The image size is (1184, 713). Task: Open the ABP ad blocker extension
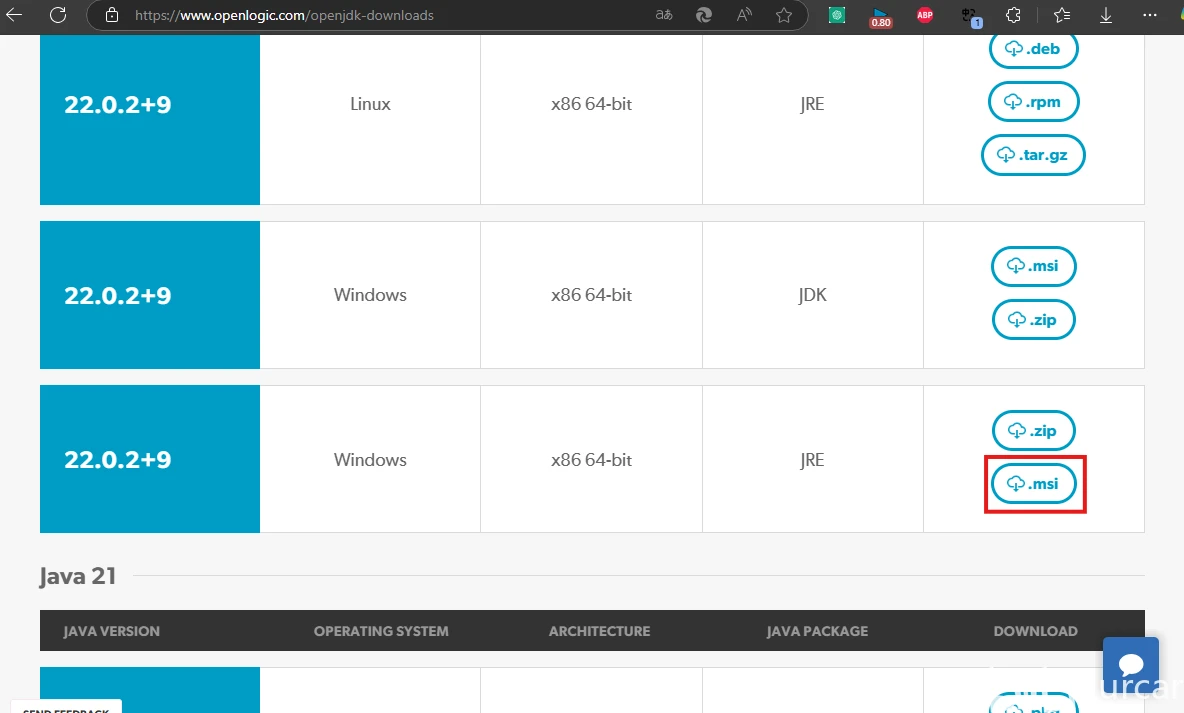(924, 14)
